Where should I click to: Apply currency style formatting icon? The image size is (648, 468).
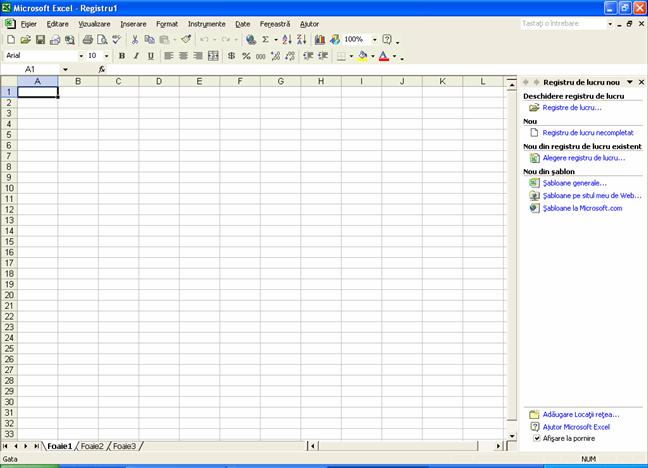point(232,56)
